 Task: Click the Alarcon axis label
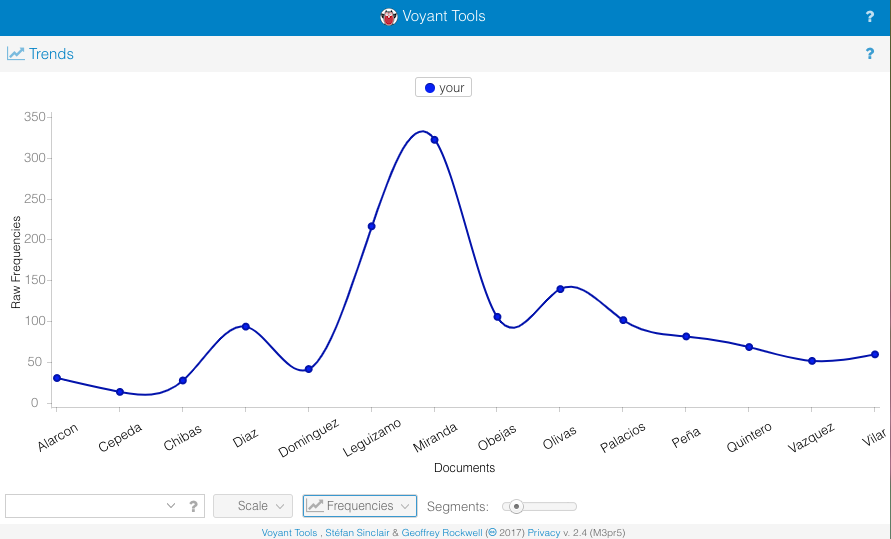(57, 437)
